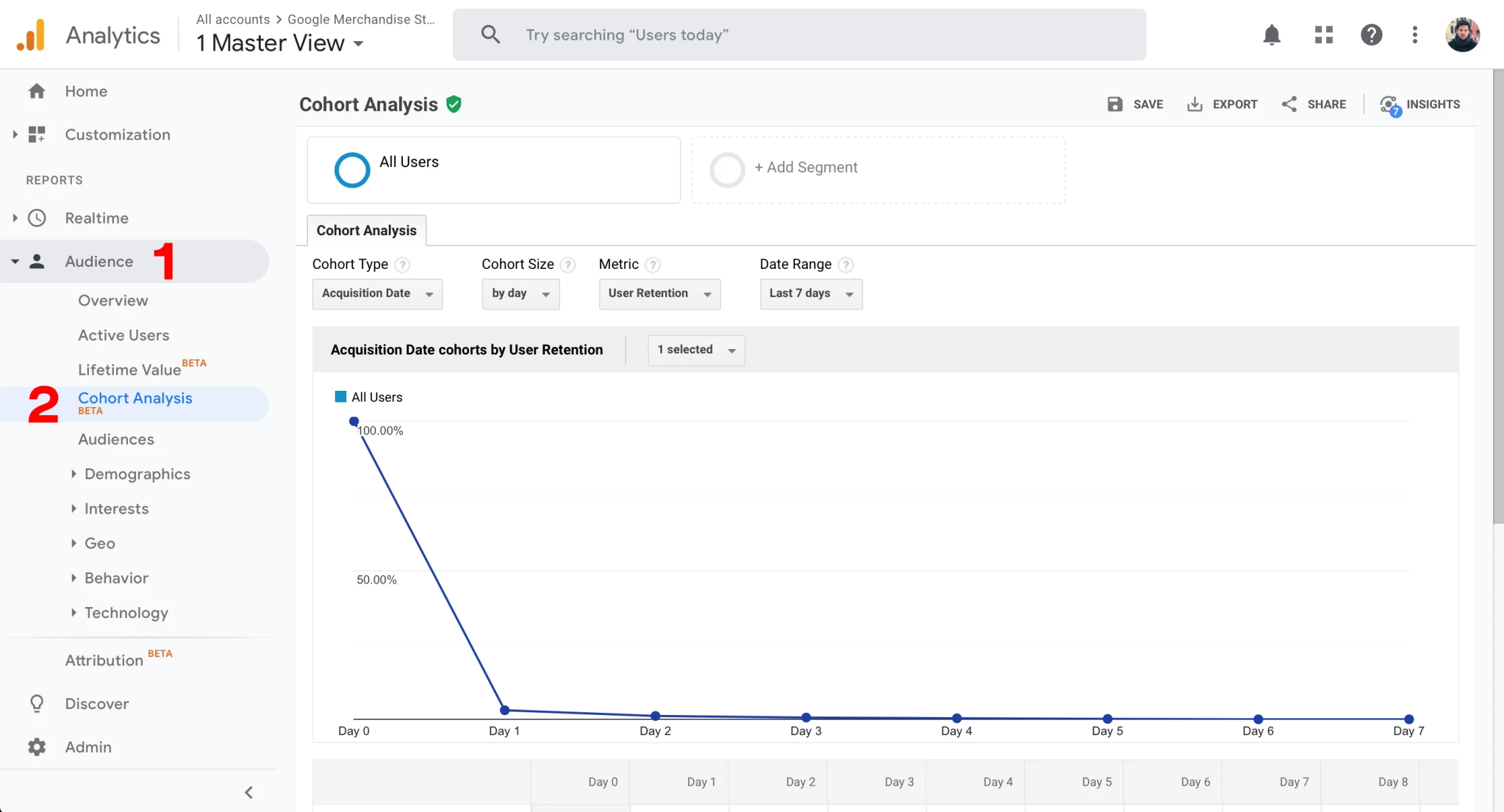The image size is (1504, 812).
Task: Click the notifications bell icon
Action: point(1272,35)
